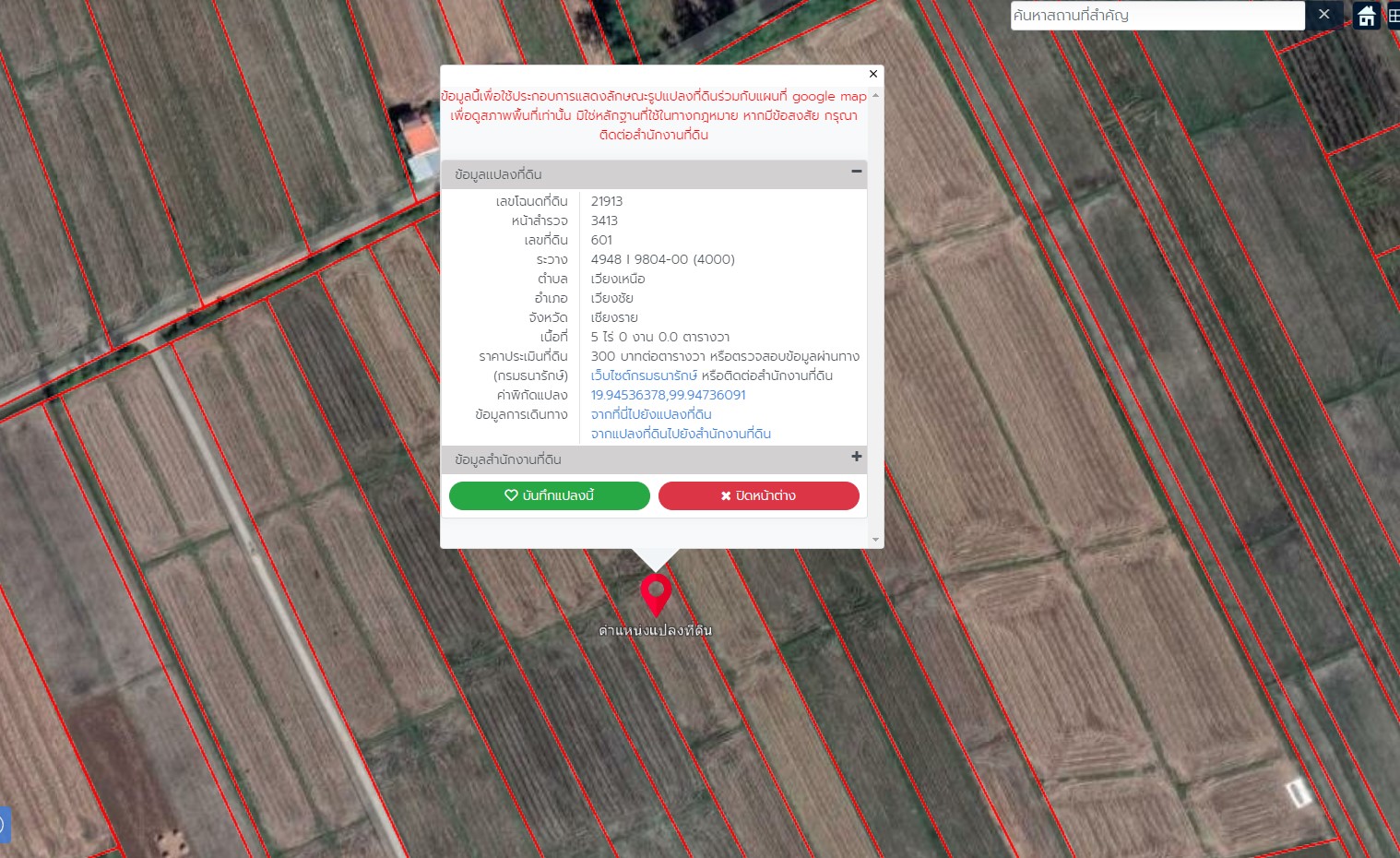The width and height of the screenshot is (1400, 858).
Task: Collapse ข้อมูลแปลงที่ดิน section using minus icon
Action: click(856, 172)
